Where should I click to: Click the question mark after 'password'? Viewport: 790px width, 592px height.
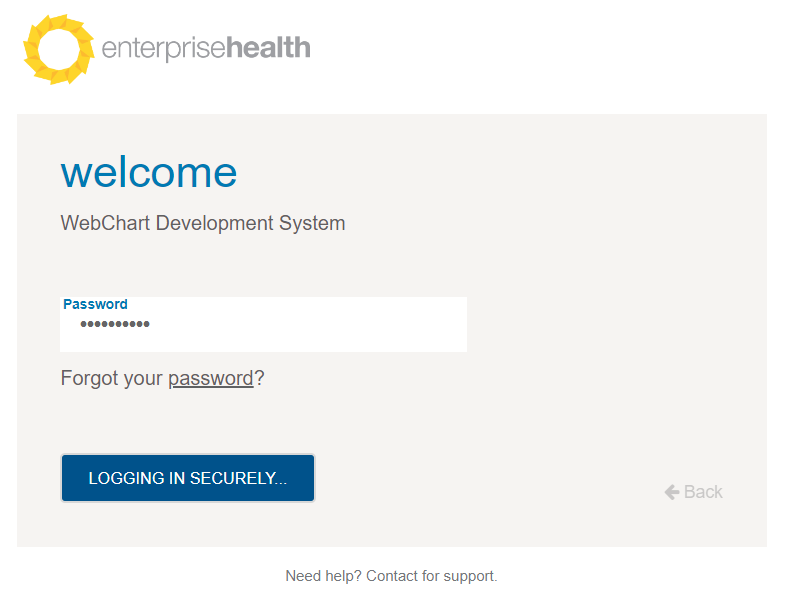[259, 377]
